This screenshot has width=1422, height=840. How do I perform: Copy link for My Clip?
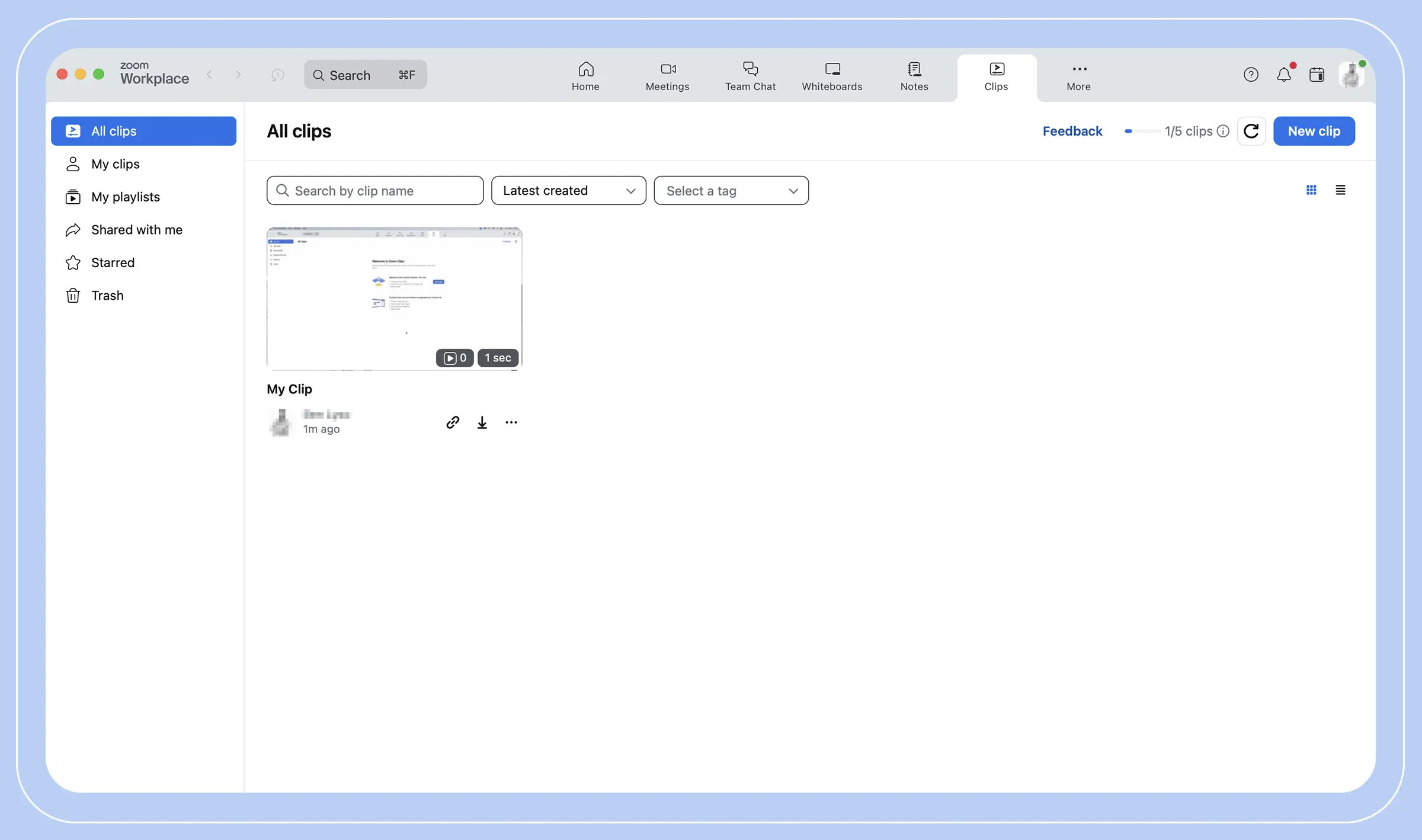tap(453, 422)
